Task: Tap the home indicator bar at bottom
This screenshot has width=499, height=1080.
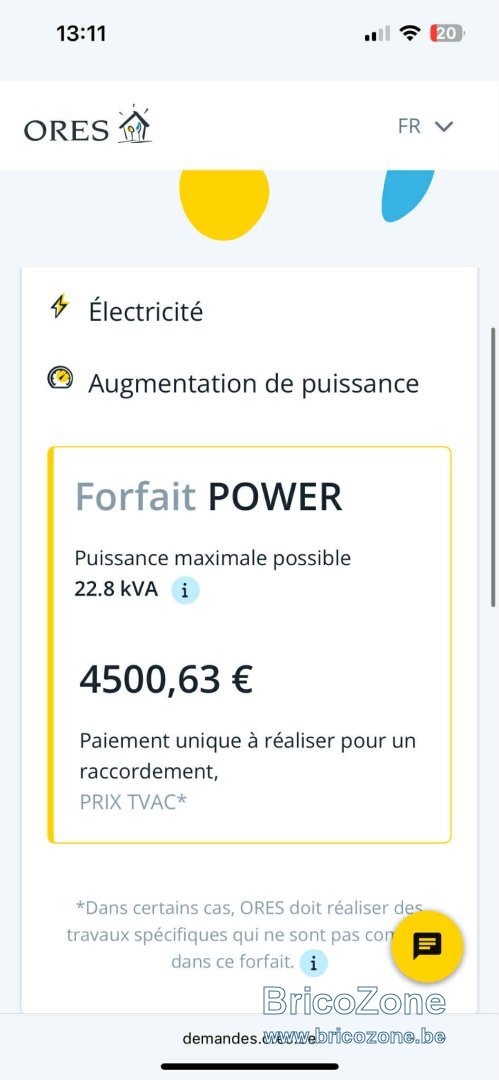Action: [x=250, y=1067]
